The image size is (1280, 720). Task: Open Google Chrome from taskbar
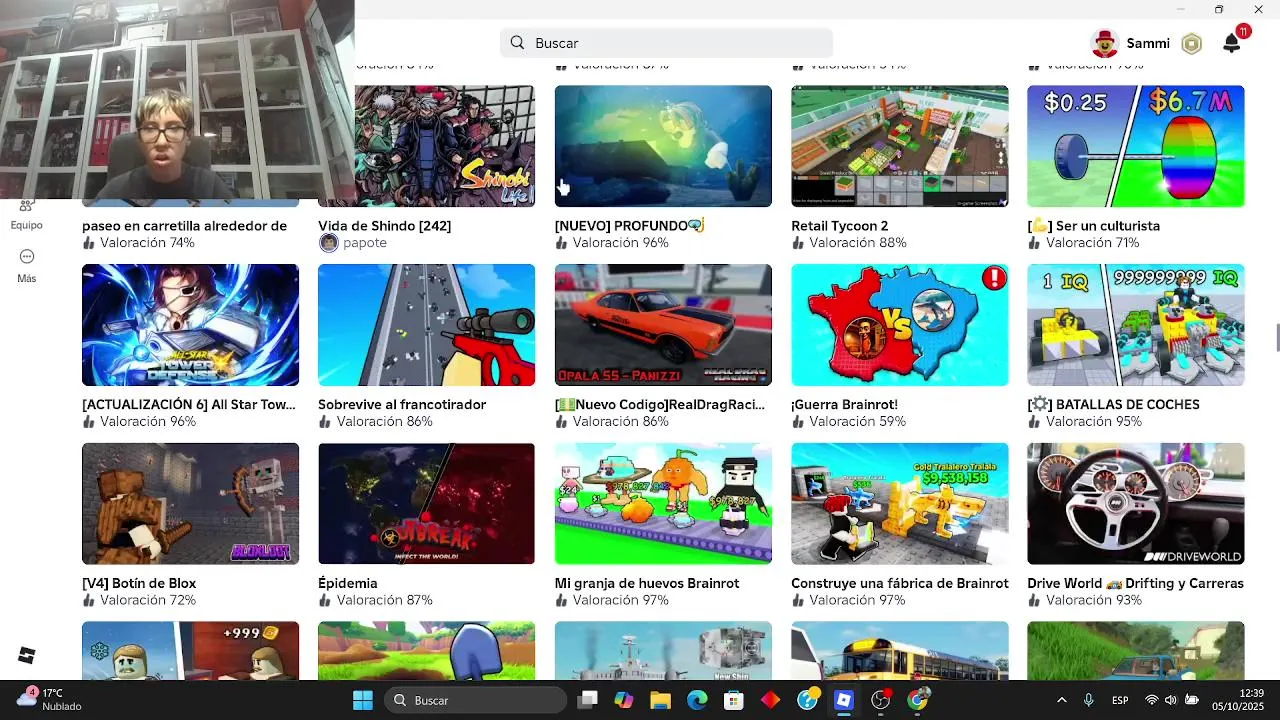tap(918, 700)
